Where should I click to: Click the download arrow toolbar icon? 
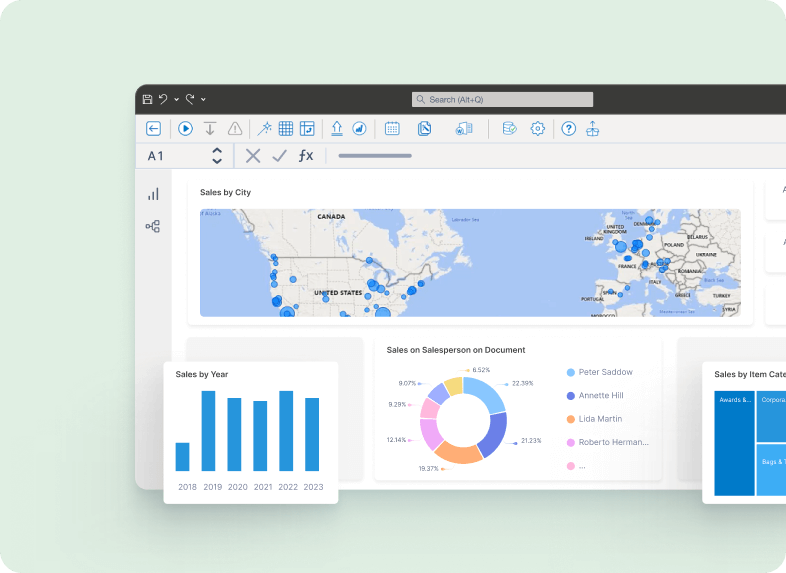click(x=210, y=129)
